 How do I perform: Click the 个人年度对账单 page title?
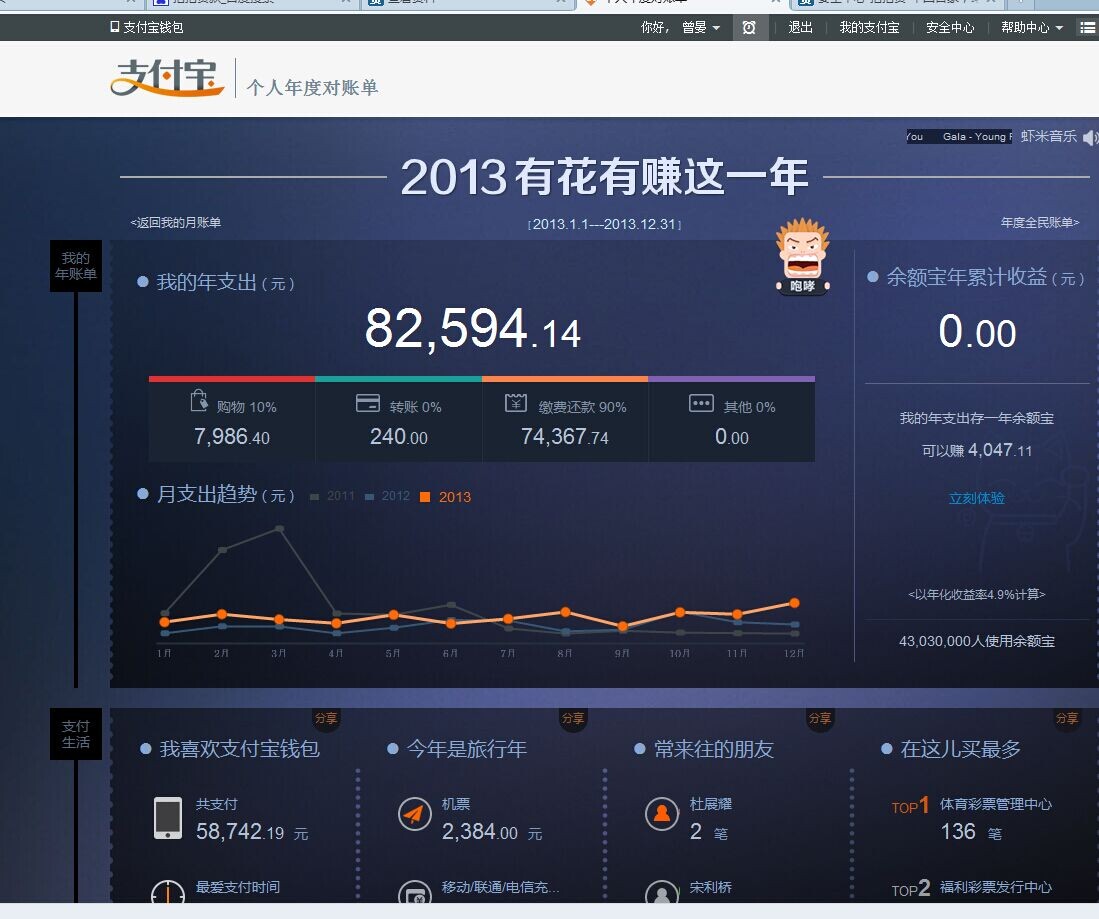tap(313, 88)
